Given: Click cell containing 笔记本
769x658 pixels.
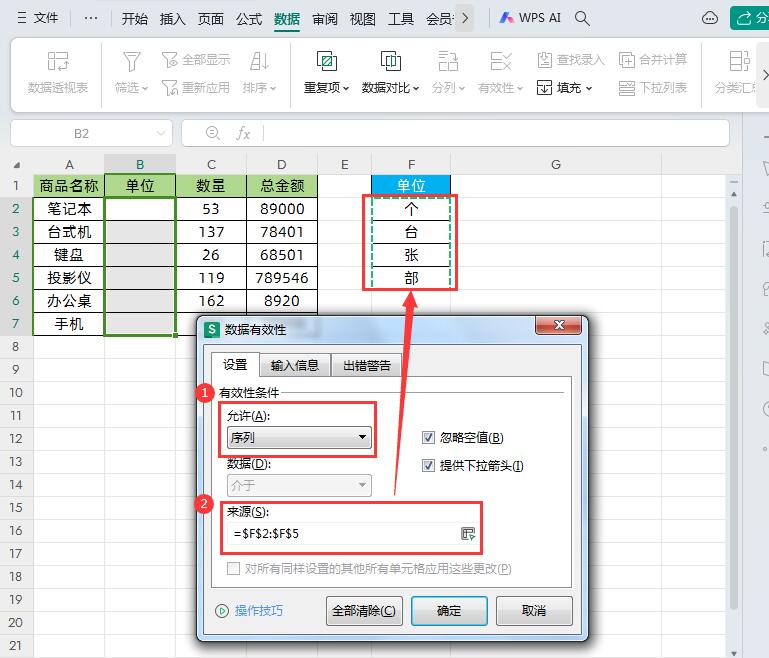Looking at the screenshot, I should (69, 209).
